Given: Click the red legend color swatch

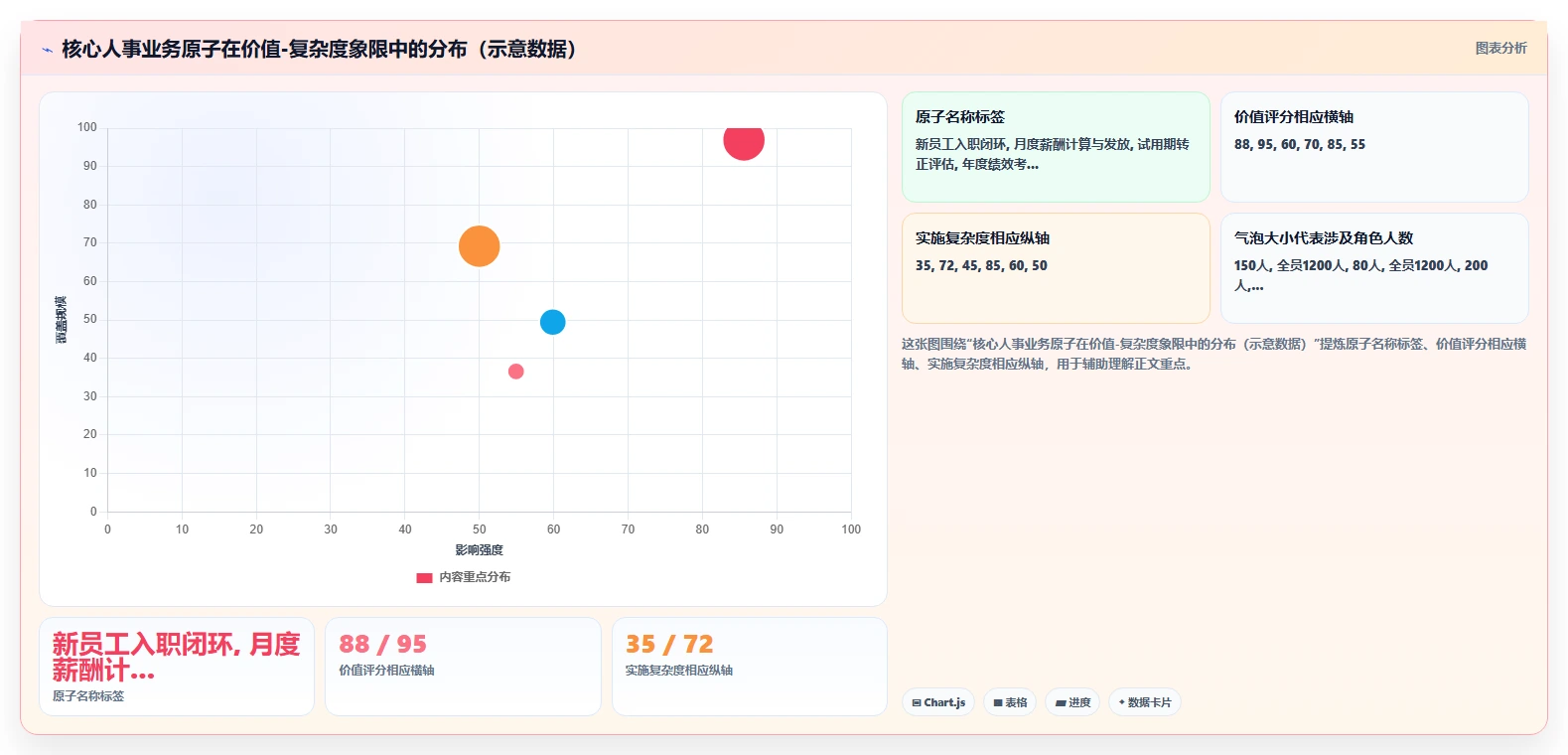Looking at the screenshot, I should pos(424,577).
